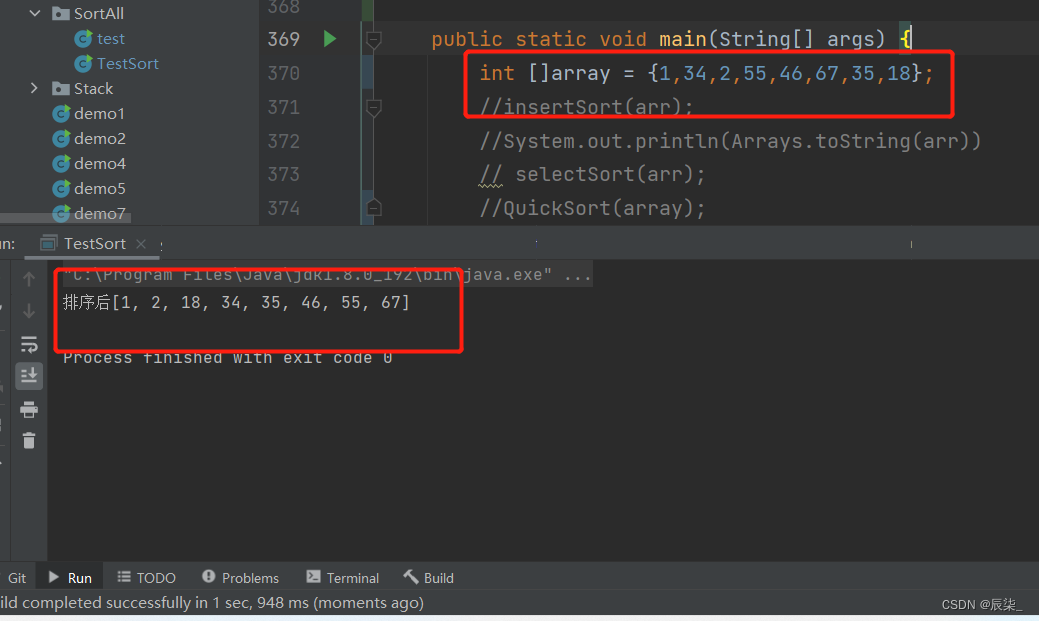Open the test class file

(111, 38)
